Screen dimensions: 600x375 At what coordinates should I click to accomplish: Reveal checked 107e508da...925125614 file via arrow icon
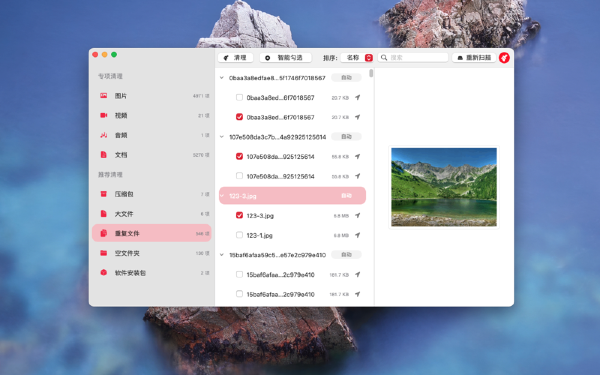pyautogui.click(x=357, y=157)
